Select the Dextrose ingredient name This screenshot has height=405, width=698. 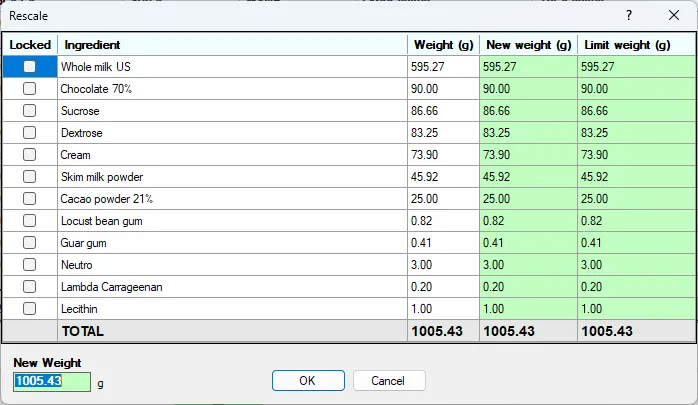pyautogui.click(x=232, y=133)
